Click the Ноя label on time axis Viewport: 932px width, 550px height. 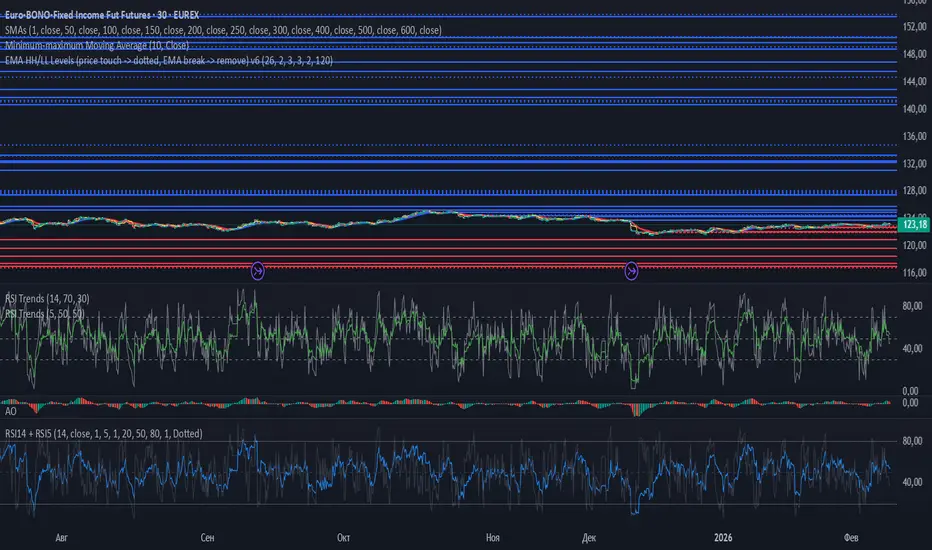(x=493, y=538)
